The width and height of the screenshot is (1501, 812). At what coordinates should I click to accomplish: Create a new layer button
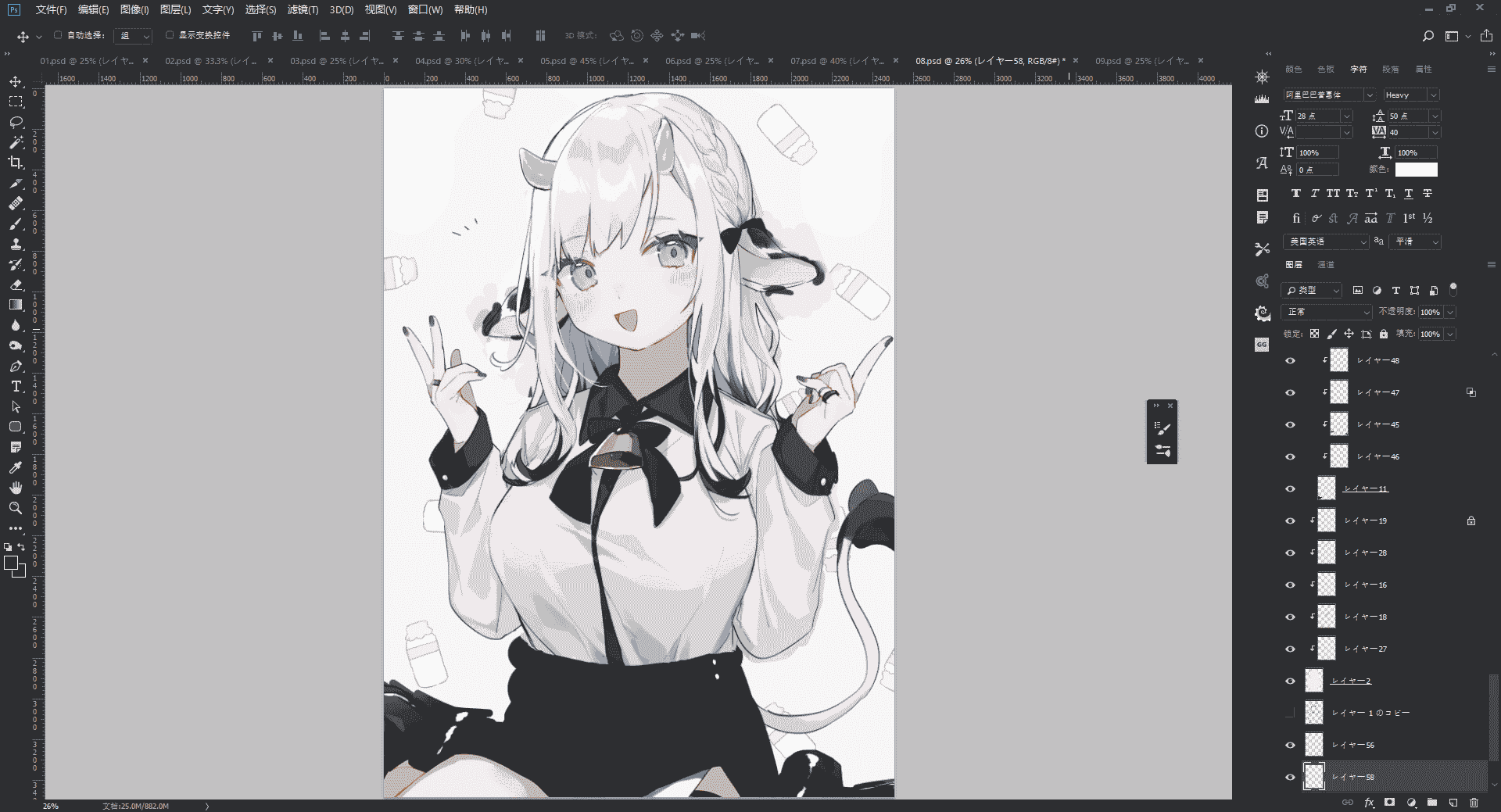(x=1453, y=803)
